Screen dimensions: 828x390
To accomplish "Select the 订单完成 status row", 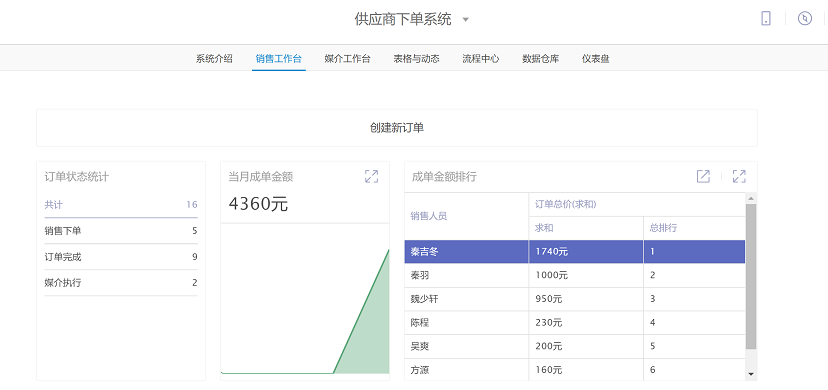I will point(121,257).
